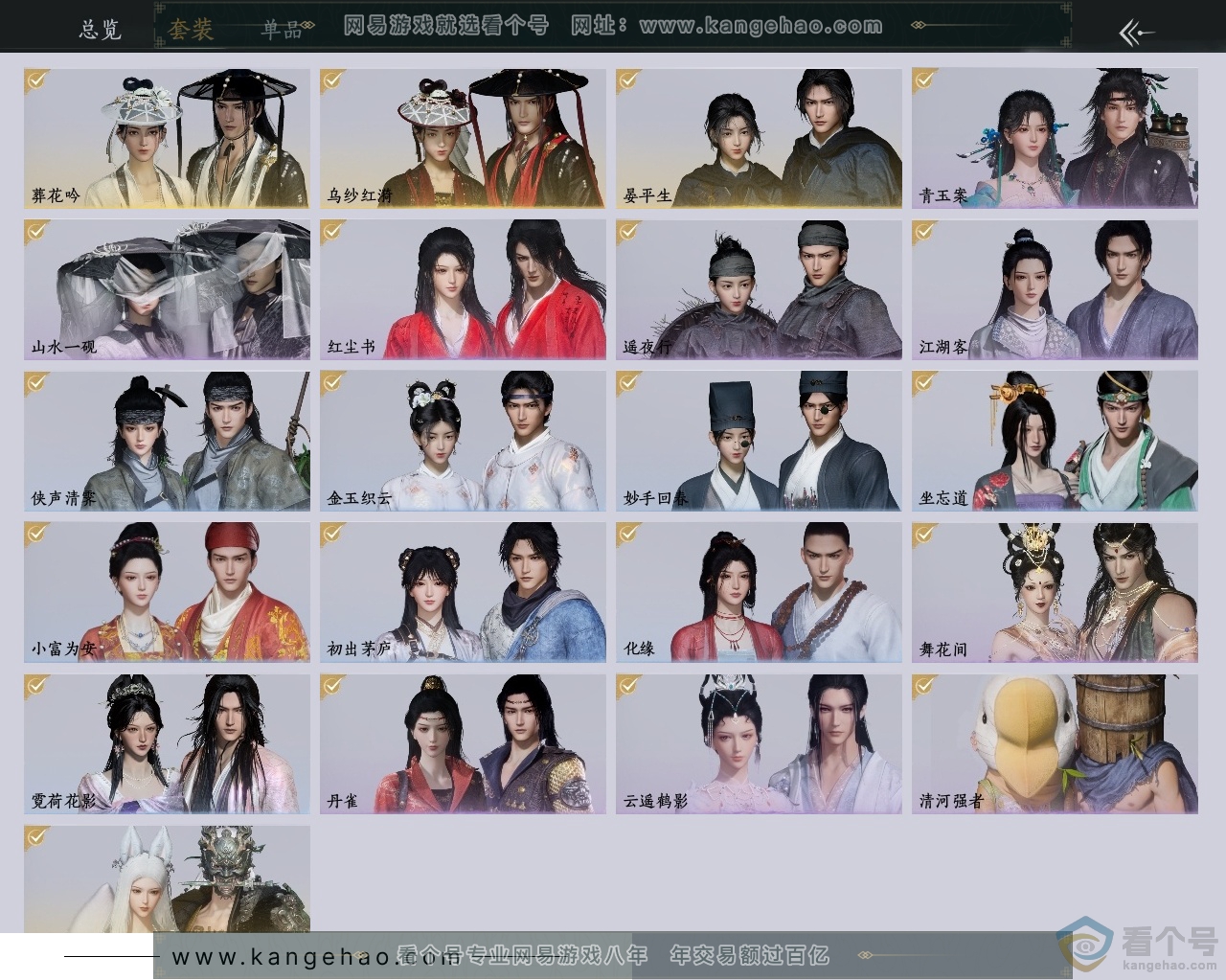Toggle the checkmark on 葬花吟 card
Screen dimensions: 1226x980
pyautogui.click(x=37, y=80)
